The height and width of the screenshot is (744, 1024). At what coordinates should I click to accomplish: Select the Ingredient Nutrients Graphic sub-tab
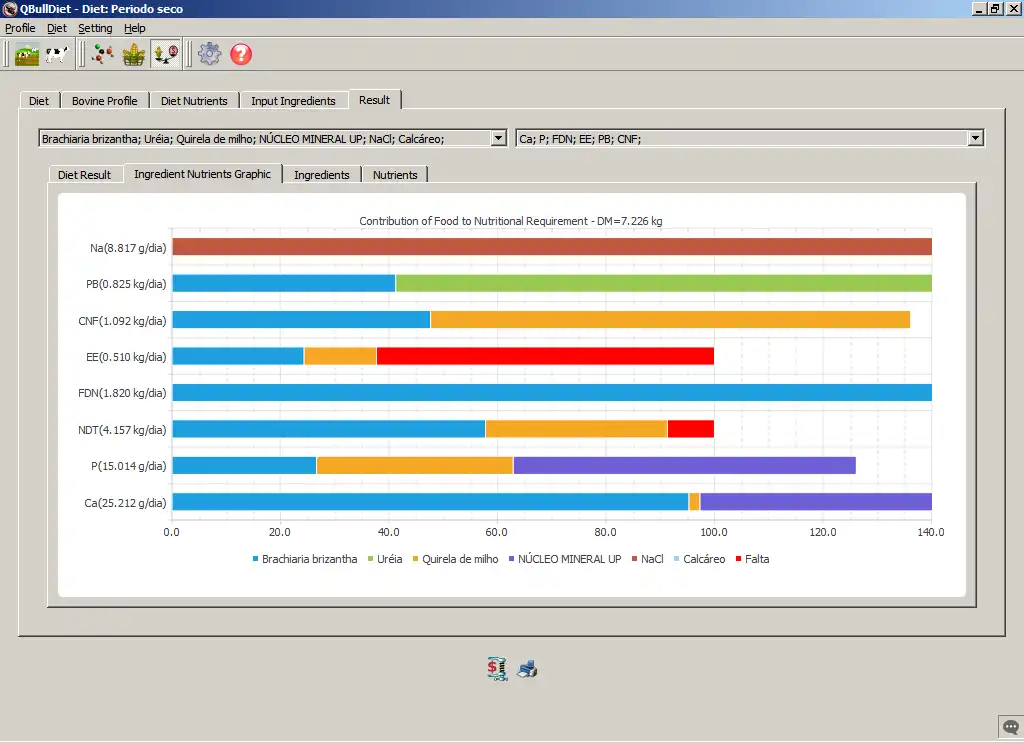(202, 174)
